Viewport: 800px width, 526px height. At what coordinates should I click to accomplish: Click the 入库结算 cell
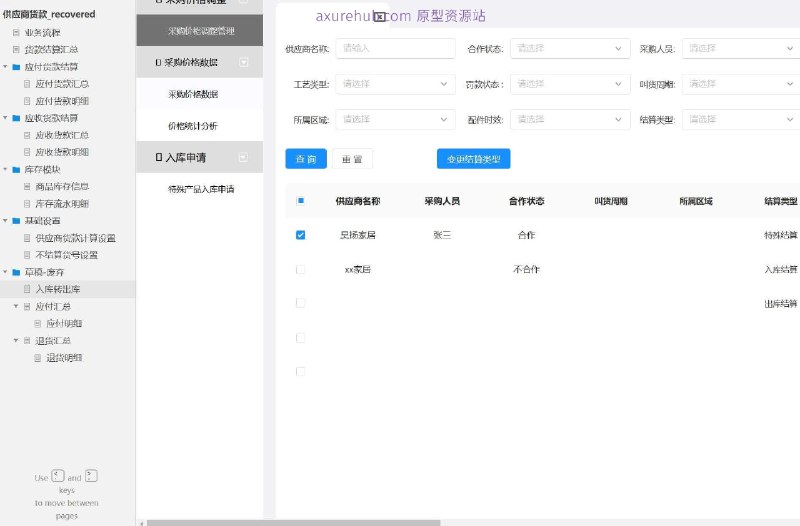pos(781,269)
